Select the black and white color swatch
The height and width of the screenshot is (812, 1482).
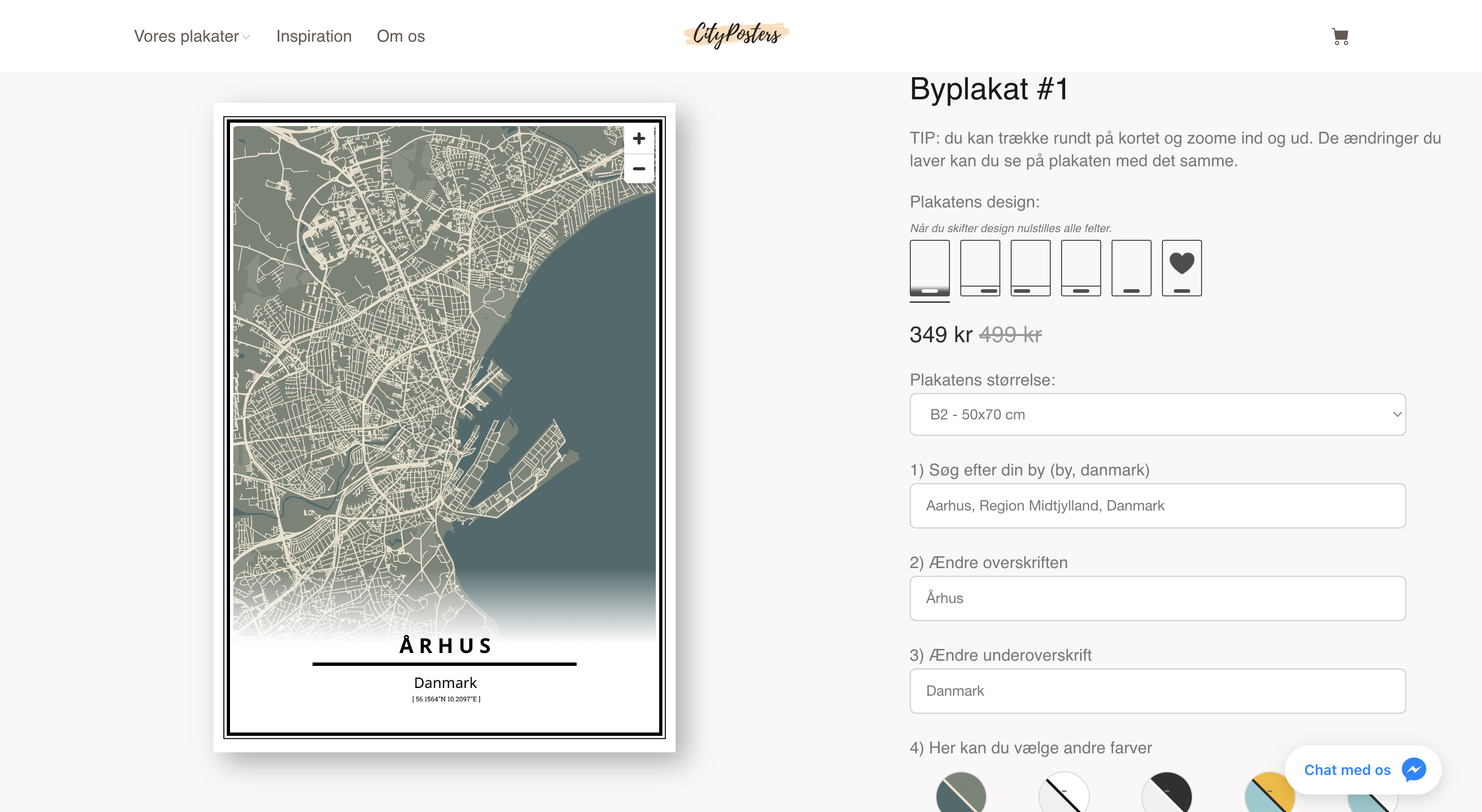coord(1166,797)
